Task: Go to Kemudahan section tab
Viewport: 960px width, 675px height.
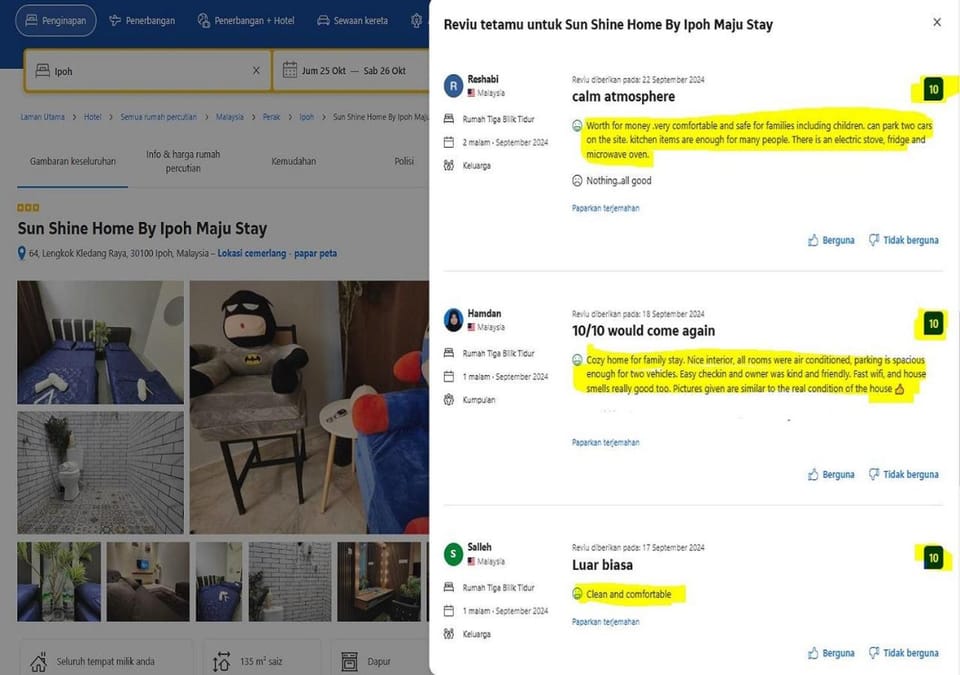Action: tap(294, 161)
